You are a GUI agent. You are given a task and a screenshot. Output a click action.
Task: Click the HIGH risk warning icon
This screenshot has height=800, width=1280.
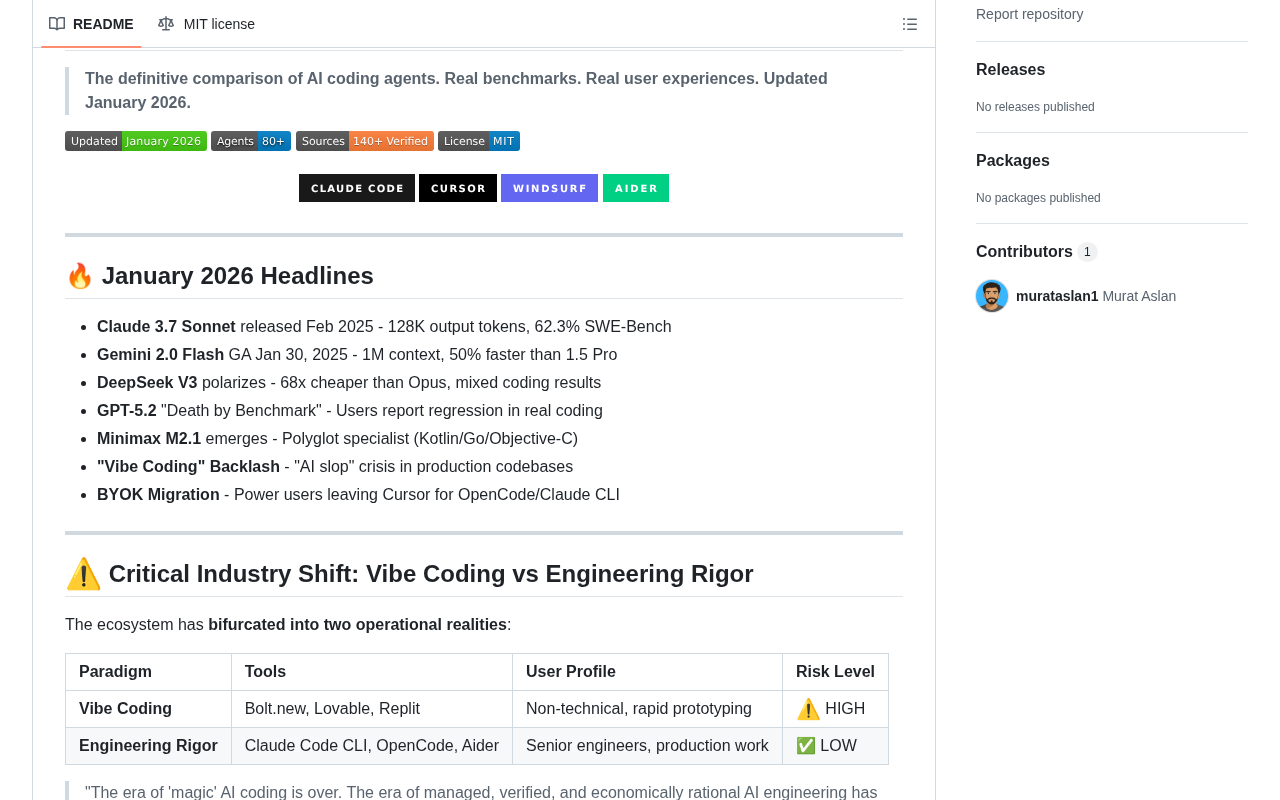pos(808,709)
